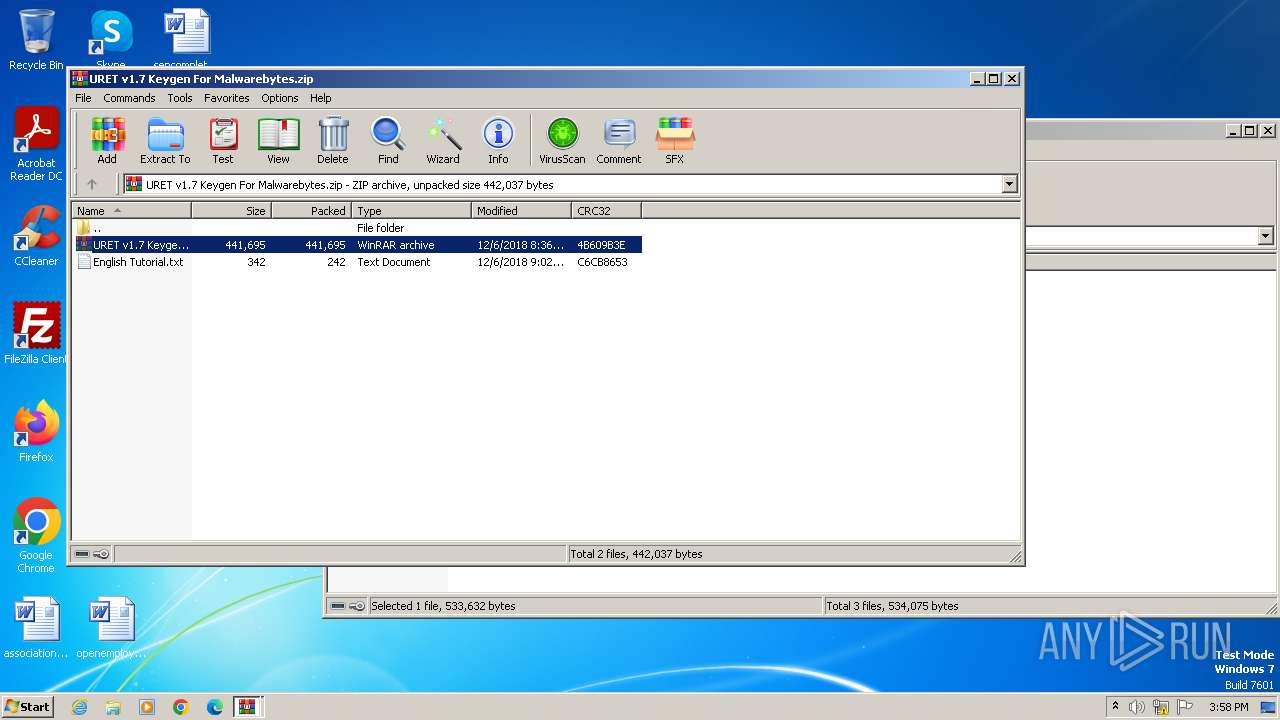Click the WinRAR taskbar button
The height and width of the screenshot is (720, 1280).
(x=247, y=707)
